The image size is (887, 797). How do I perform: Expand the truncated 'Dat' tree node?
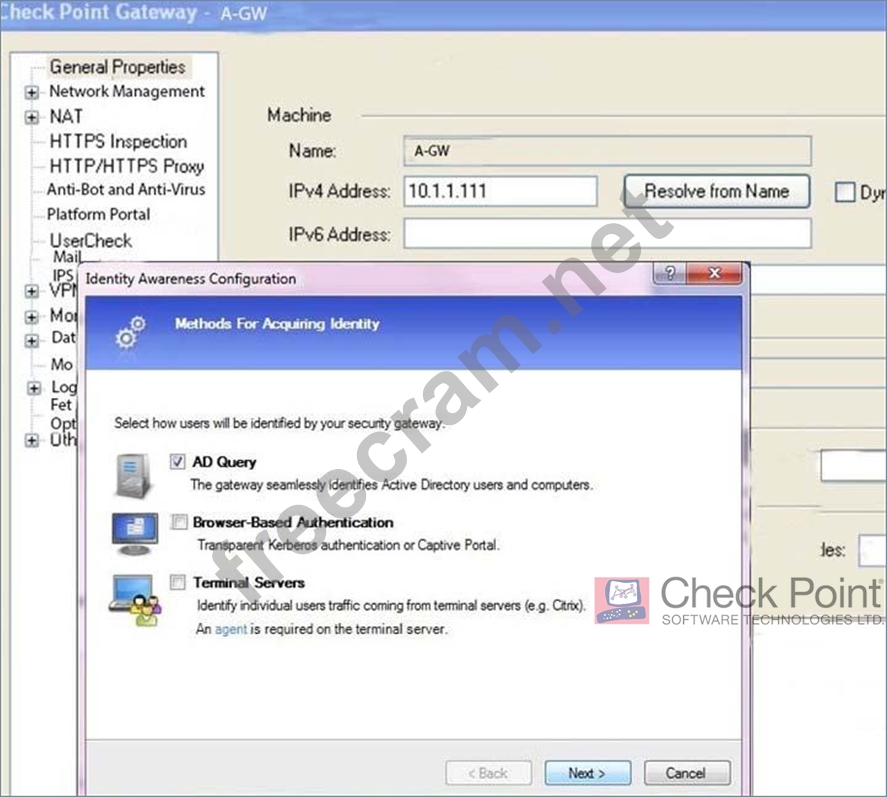tap(32, 341)
